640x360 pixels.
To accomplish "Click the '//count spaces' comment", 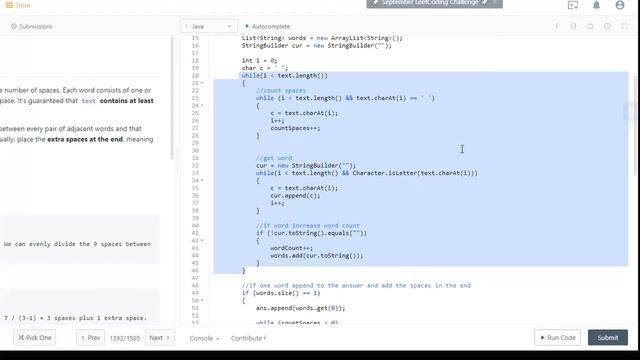I will [281, 91].
